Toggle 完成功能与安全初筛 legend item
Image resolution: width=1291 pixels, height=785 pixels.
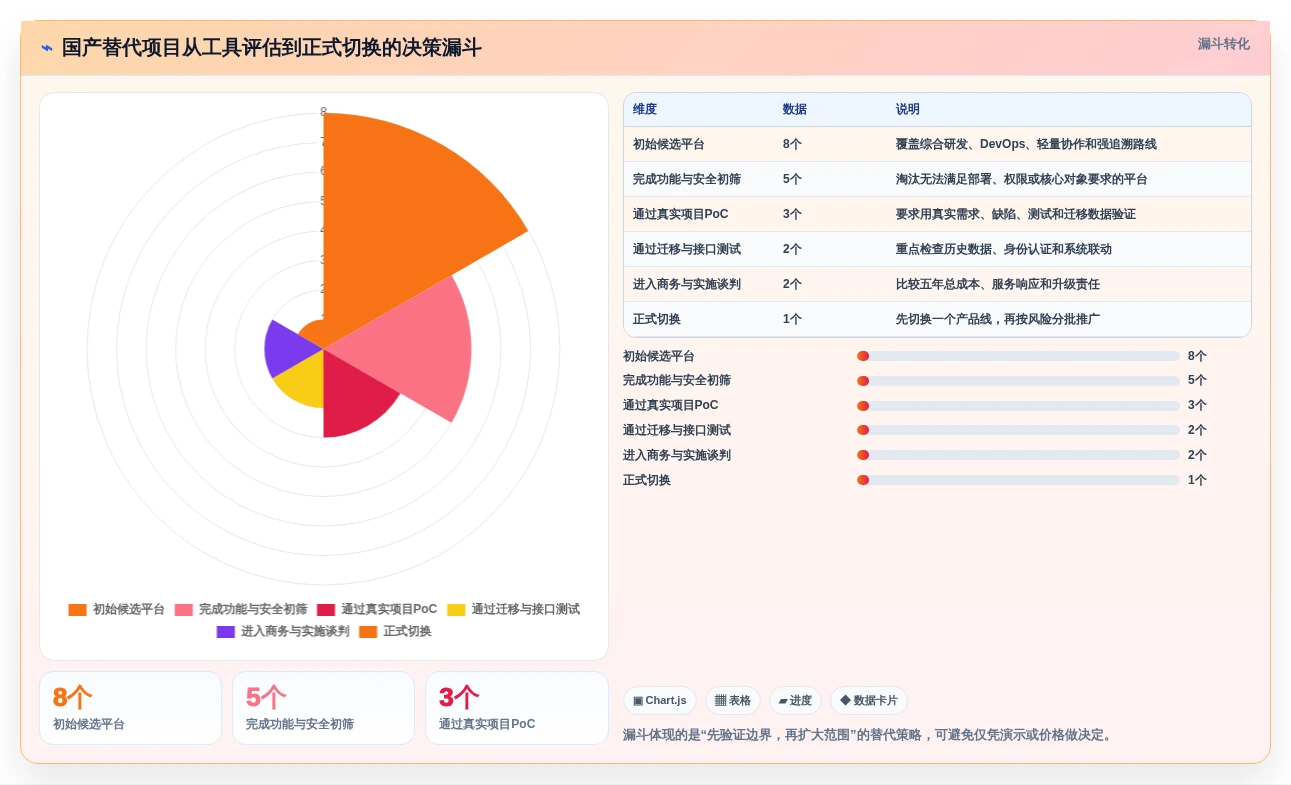(241, 609)
